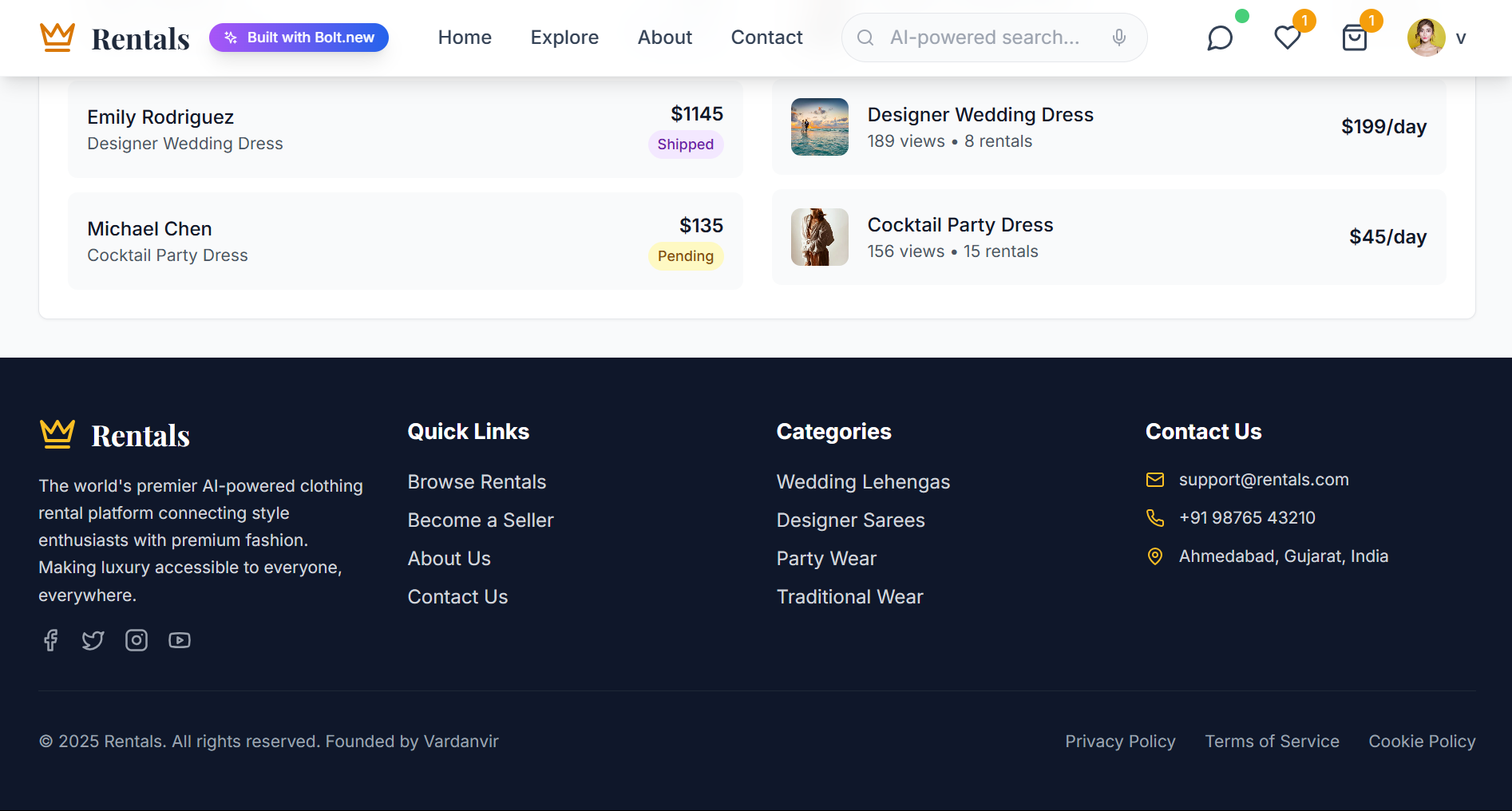Open the About nav item
Screen dimensions: 1512x811
(x=665, y=38)
